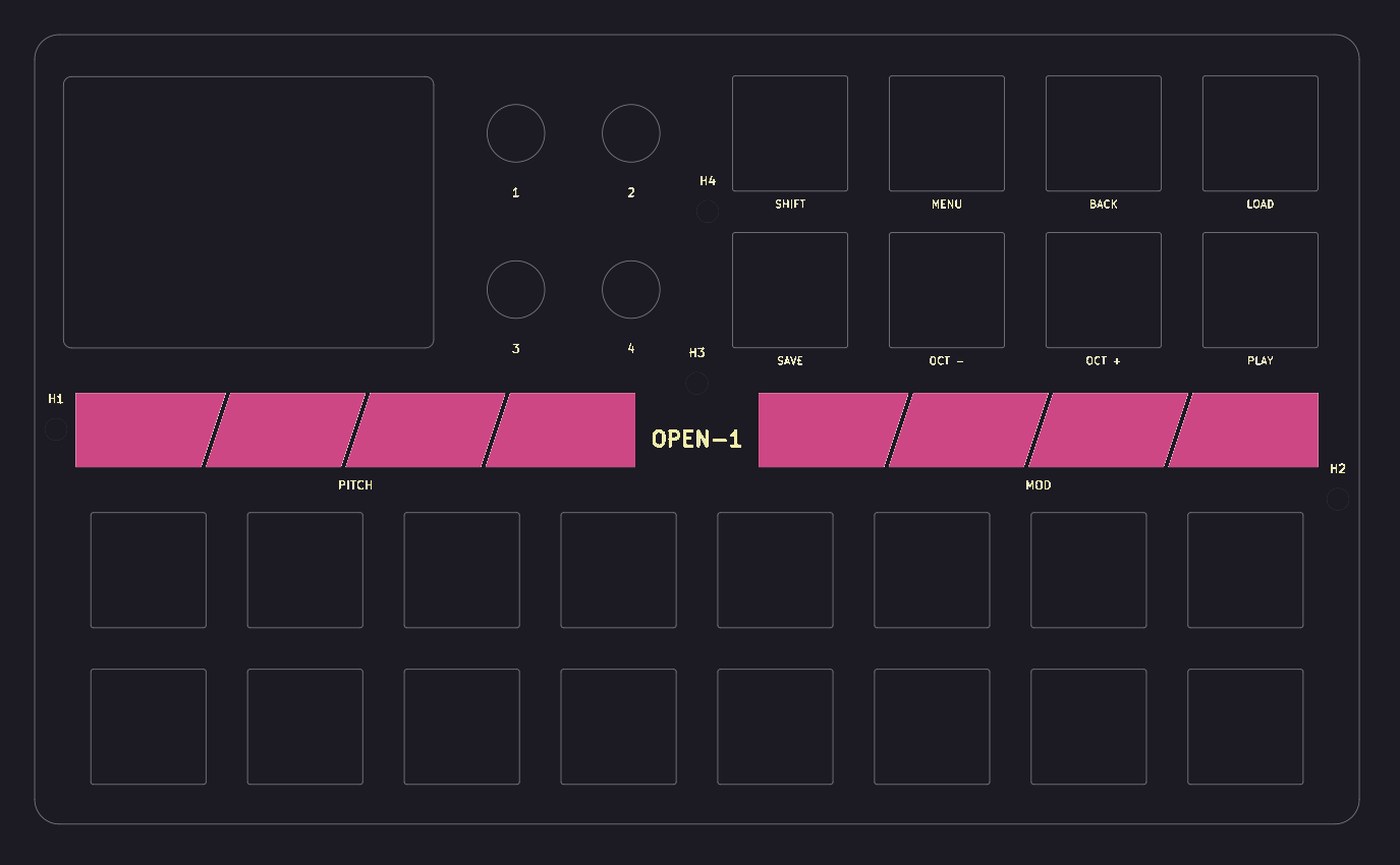This screenshot has height=865, width=1400.
Task: Click the BACK square button
Action: coord(1104,133)
